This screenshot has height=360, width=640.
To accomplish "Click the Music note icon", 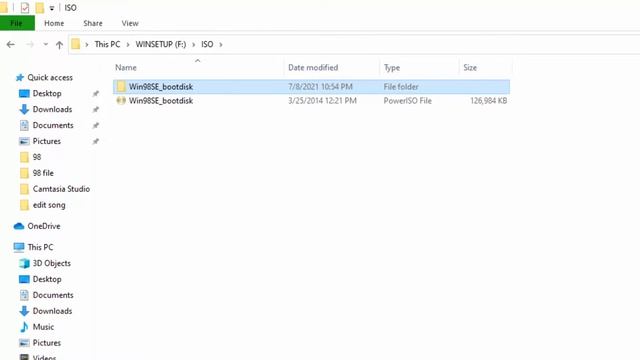I will (24, 327).
